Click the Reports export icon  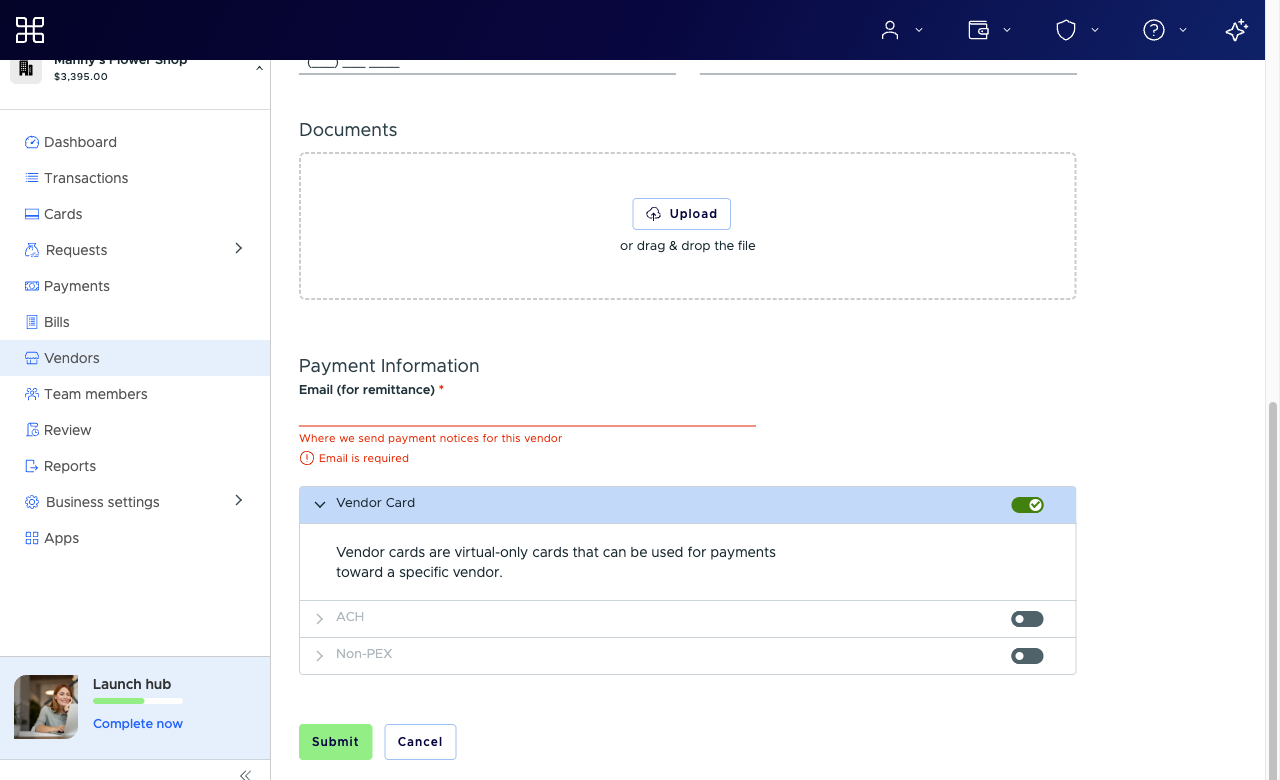click(32, 466)
